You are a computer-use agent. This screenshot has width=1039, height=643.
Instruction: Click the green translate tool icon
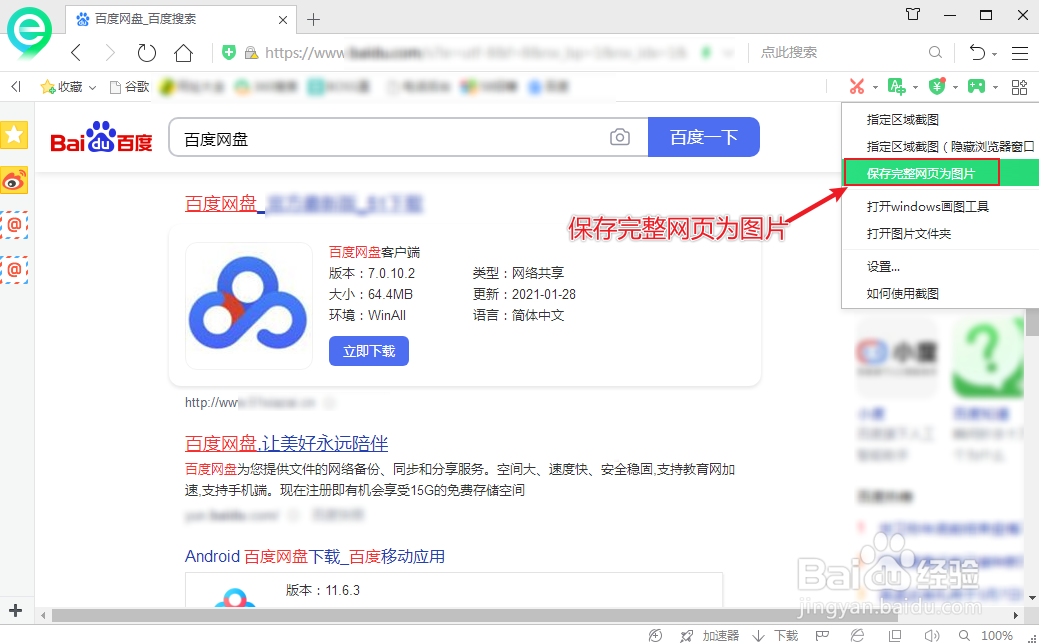point(897,86)
